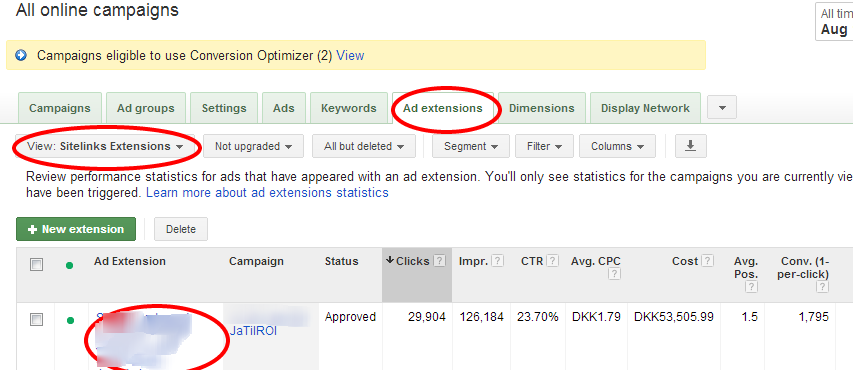Open the Segment dropdown
853x370 pixels.
point(471,146)
